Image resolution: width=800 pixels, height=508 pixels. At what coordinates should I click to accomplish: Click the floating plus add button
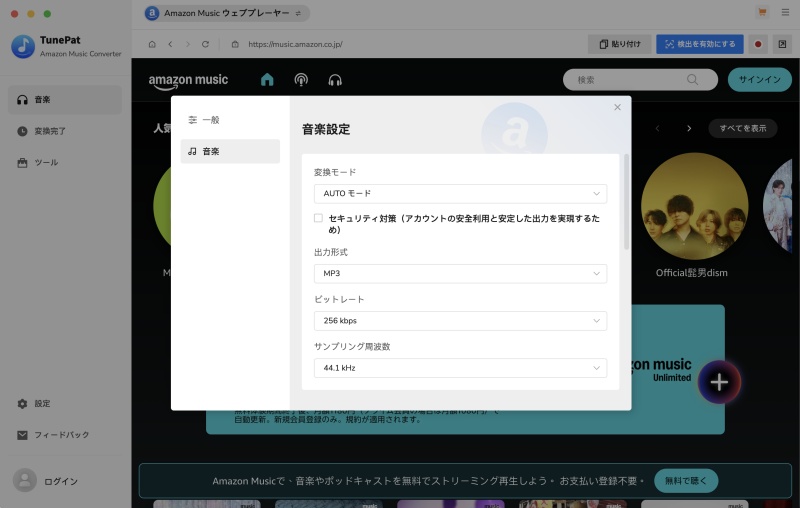pos(719,382)
